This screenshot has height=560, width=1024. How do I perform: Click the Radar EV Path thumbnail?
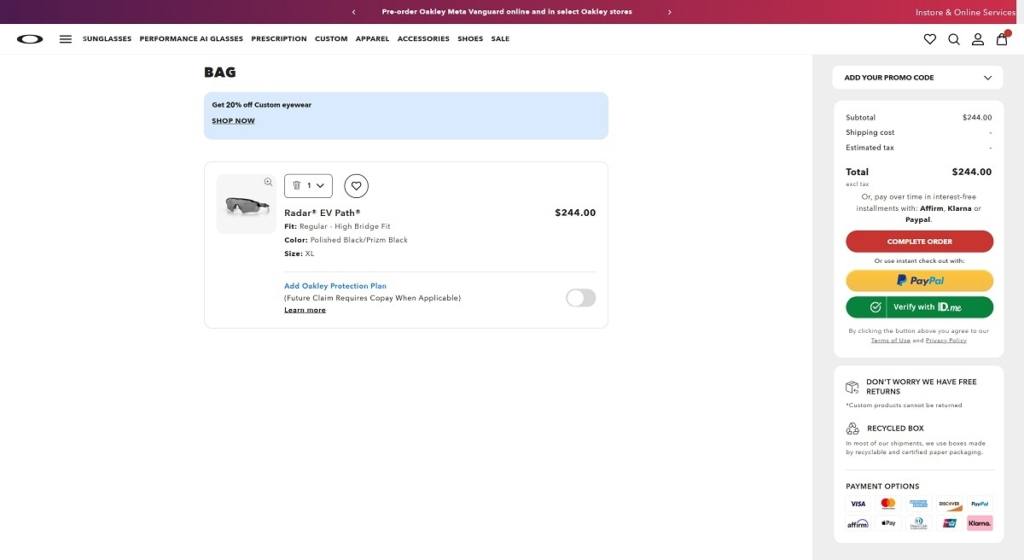(247, 205)
